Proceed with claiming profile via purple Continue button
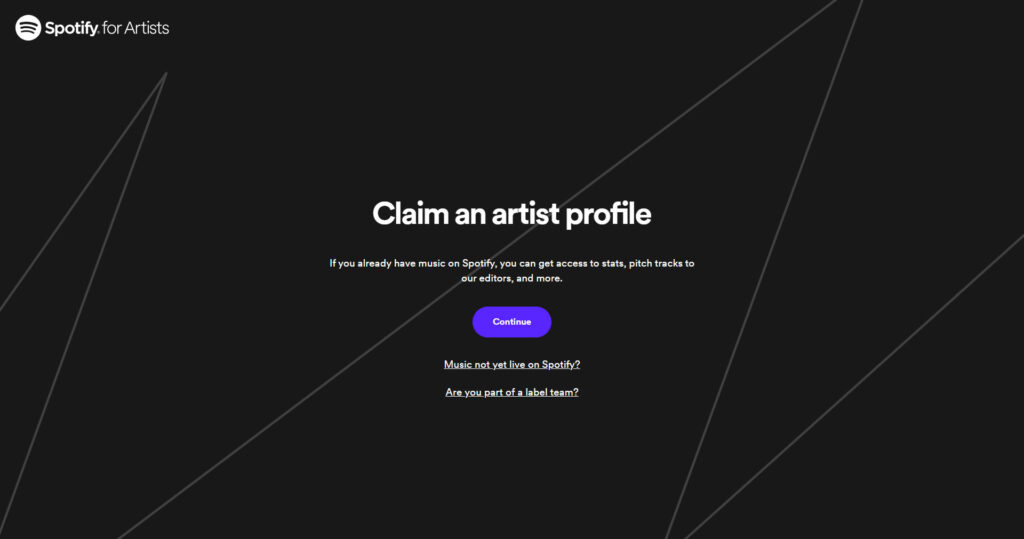Screen dimensions: 1024x539 (511, 321)
